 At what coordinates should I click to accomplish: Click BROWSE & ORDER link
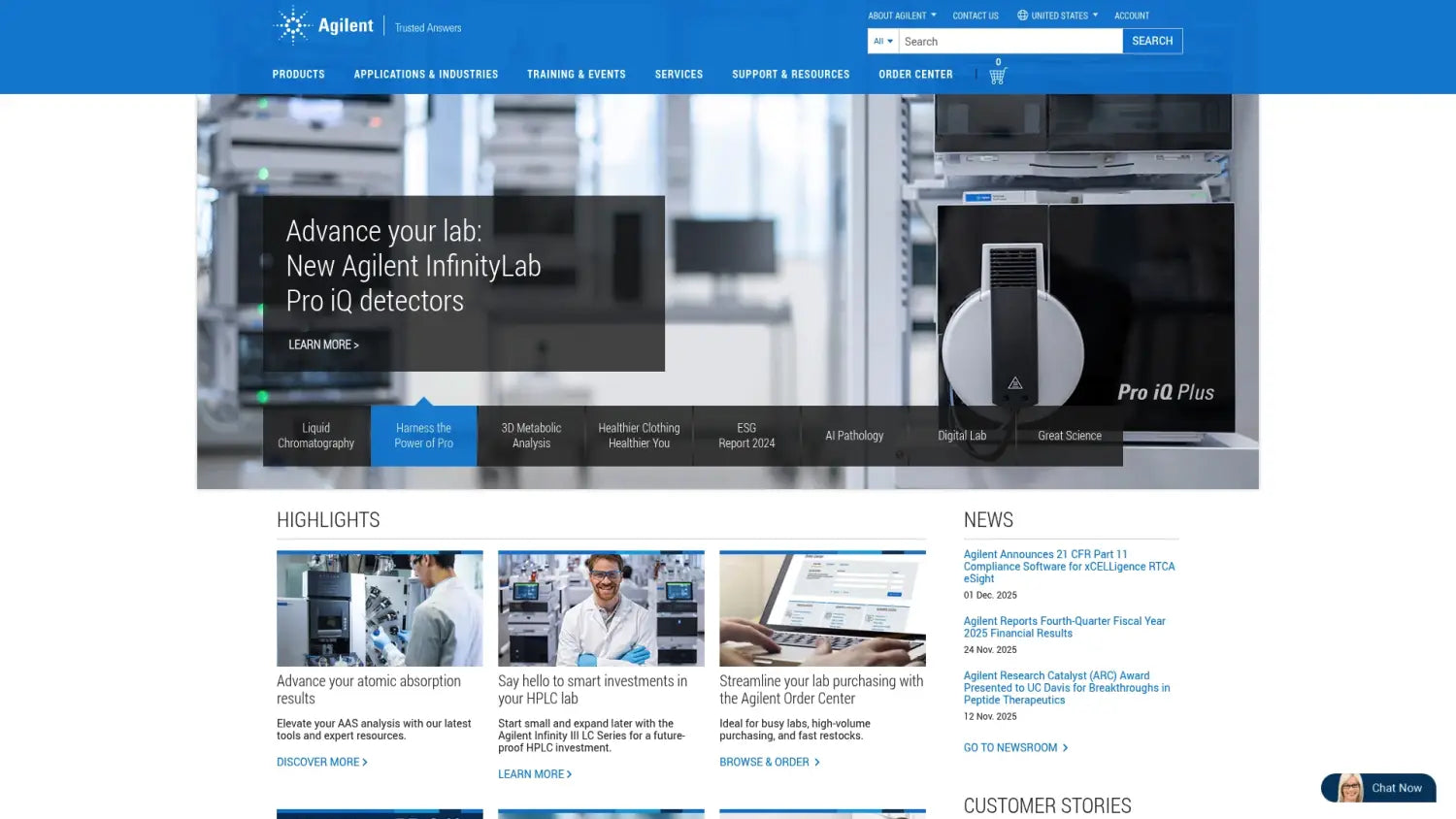click(x=770, y=762)
